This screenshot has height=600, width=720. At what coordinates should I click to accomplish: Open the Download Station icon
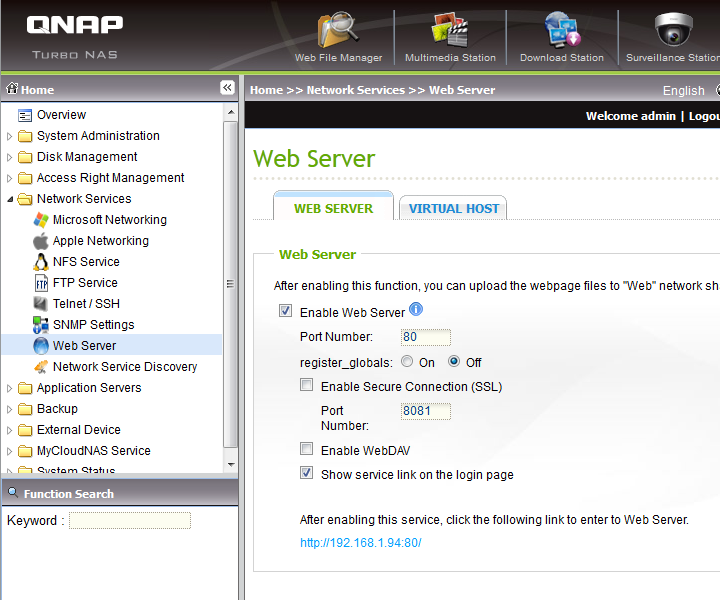coord(561,32)
